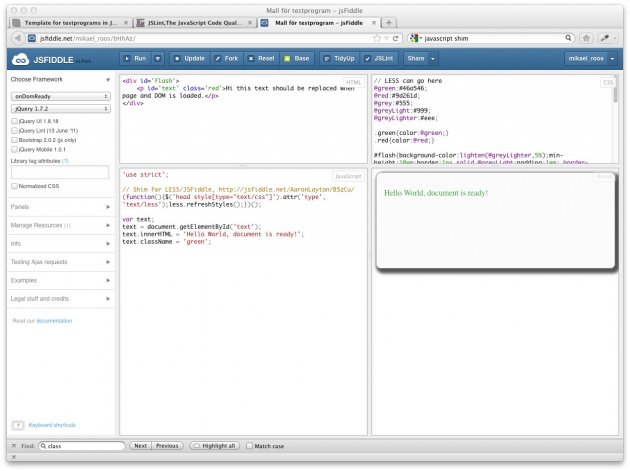Expand the Testing Ajax requests section

click(x=61, y=262)
